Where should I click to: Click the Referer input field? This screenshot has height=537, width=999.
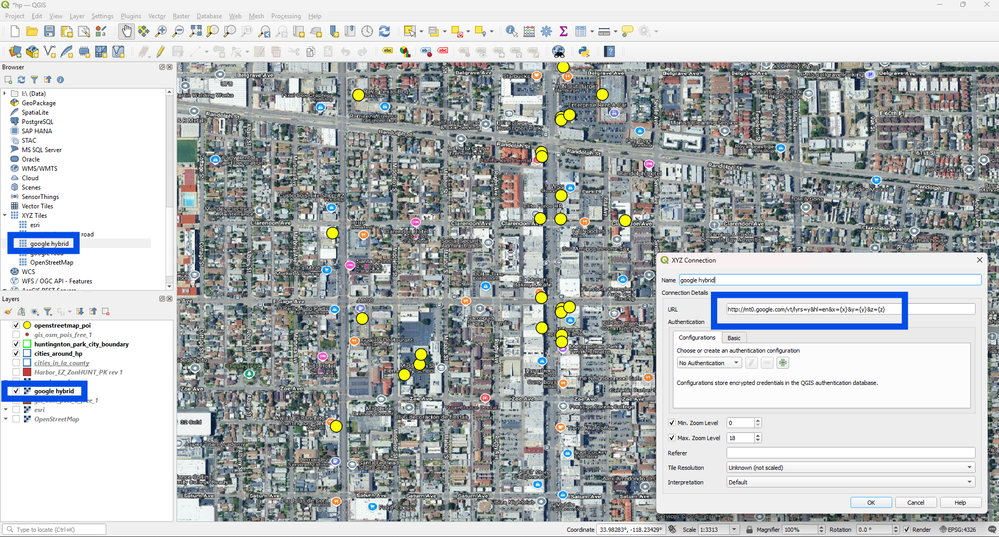850,453
